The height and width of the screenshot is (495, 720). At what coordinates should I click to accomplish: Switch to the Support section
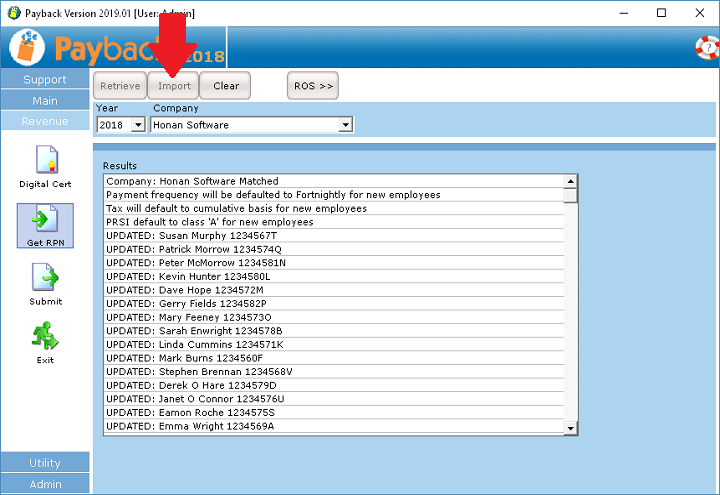pyautogui.click(x=45, y=80)
